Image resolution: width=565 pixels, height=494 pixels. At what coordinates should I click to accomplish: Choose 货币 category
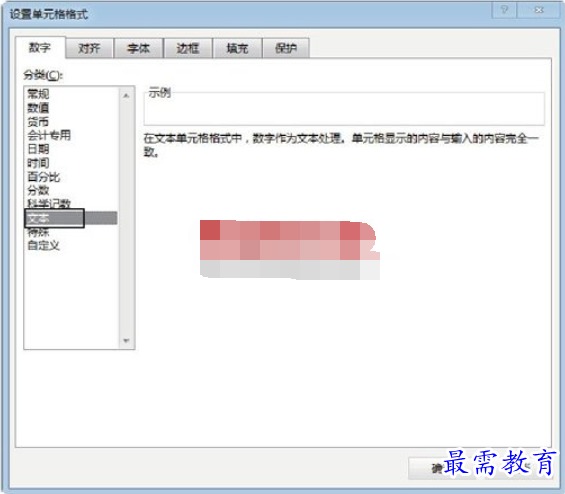coord(38,121)
